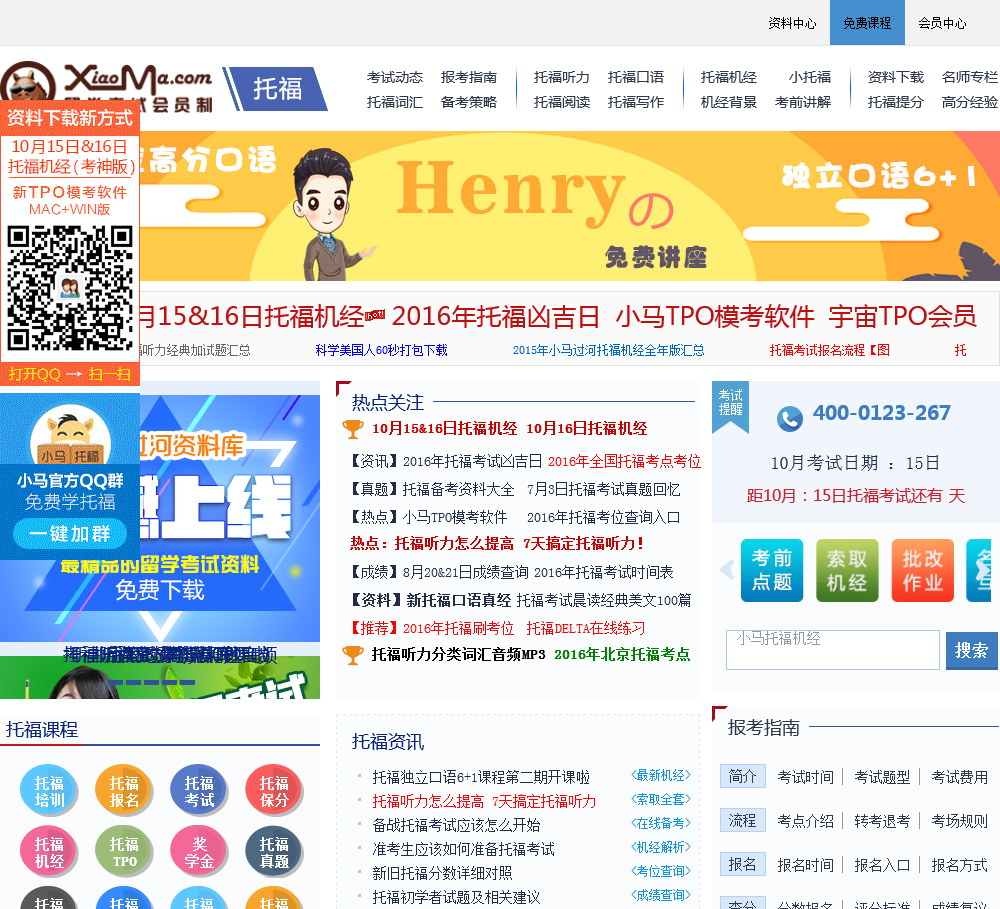Viewport: 1000px width, 909px height.
Task: Open the 奖学金 pink round icon
Action: click(199, 852)
